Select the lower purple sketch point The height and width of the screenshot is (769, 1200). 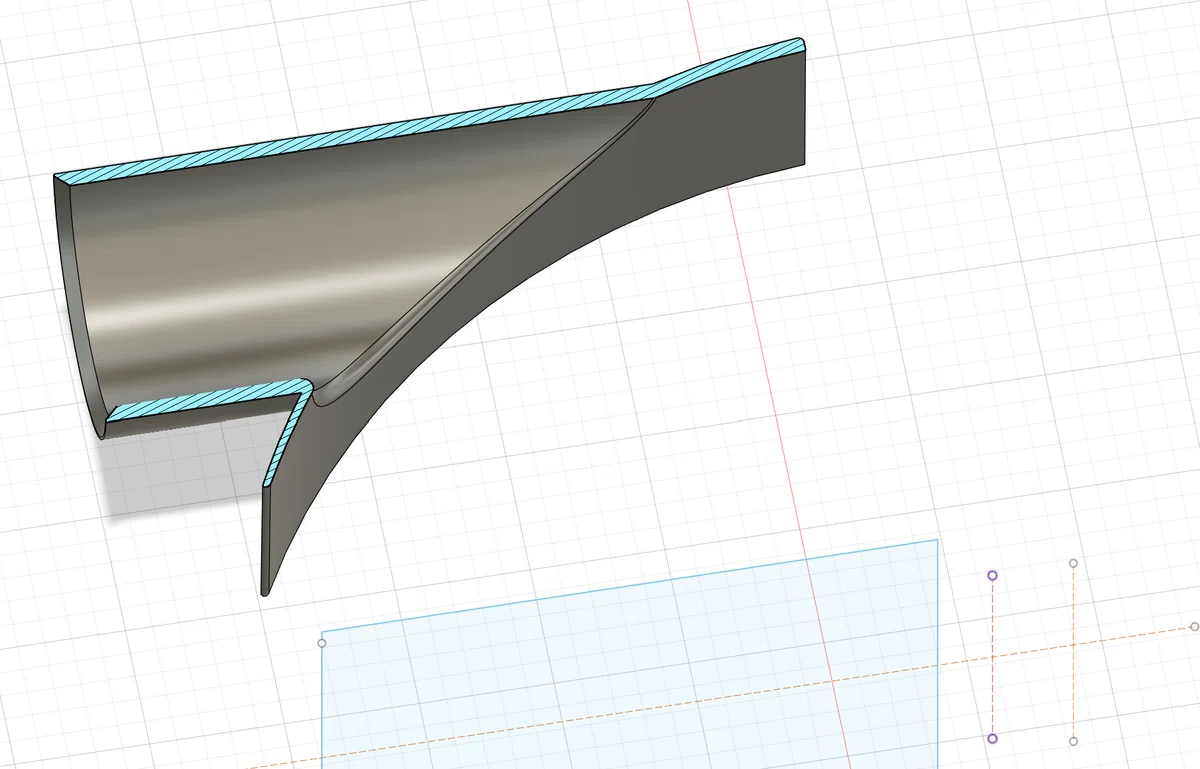(992, 739)
